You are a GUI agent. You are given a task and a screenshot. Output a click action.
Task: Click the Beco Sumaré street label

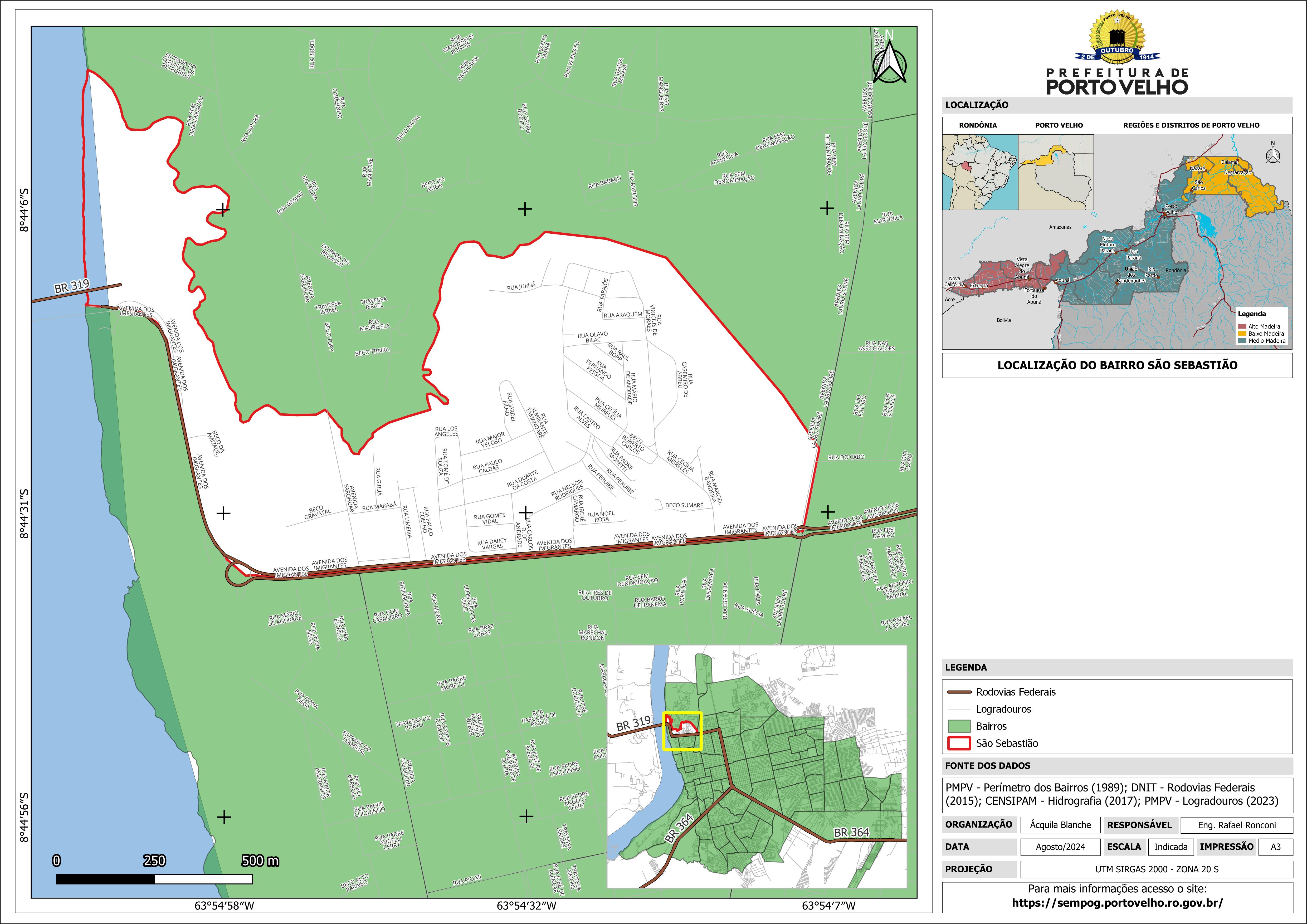point(684,505)
